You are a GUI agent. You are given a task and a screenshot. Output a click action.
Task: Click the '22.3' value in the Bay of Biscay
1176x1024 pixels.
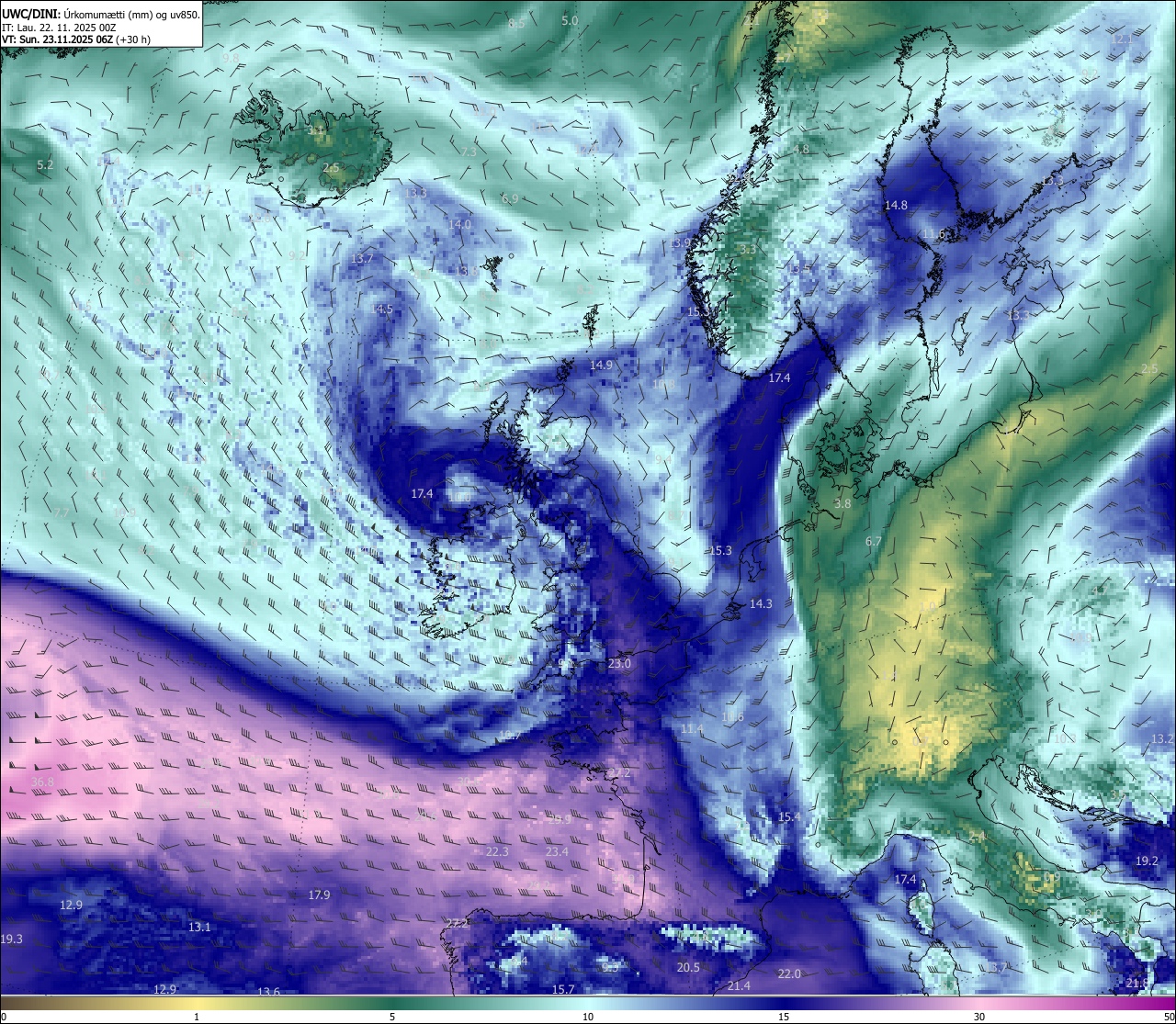497,852
